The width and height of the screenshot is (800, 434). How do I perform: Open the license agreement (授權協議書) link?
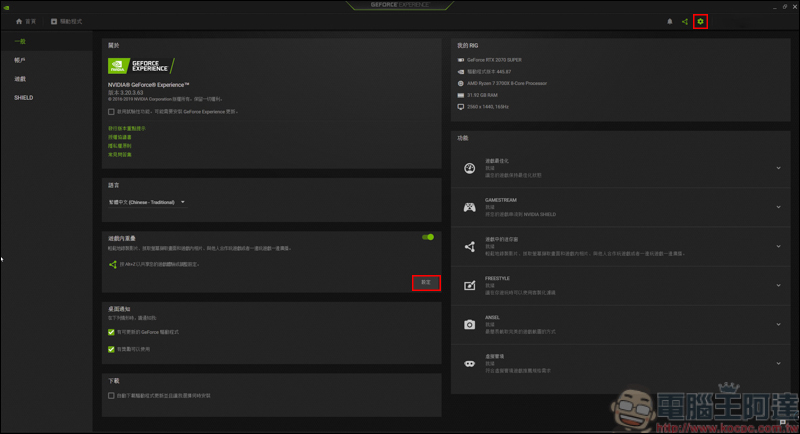[120, 137]
